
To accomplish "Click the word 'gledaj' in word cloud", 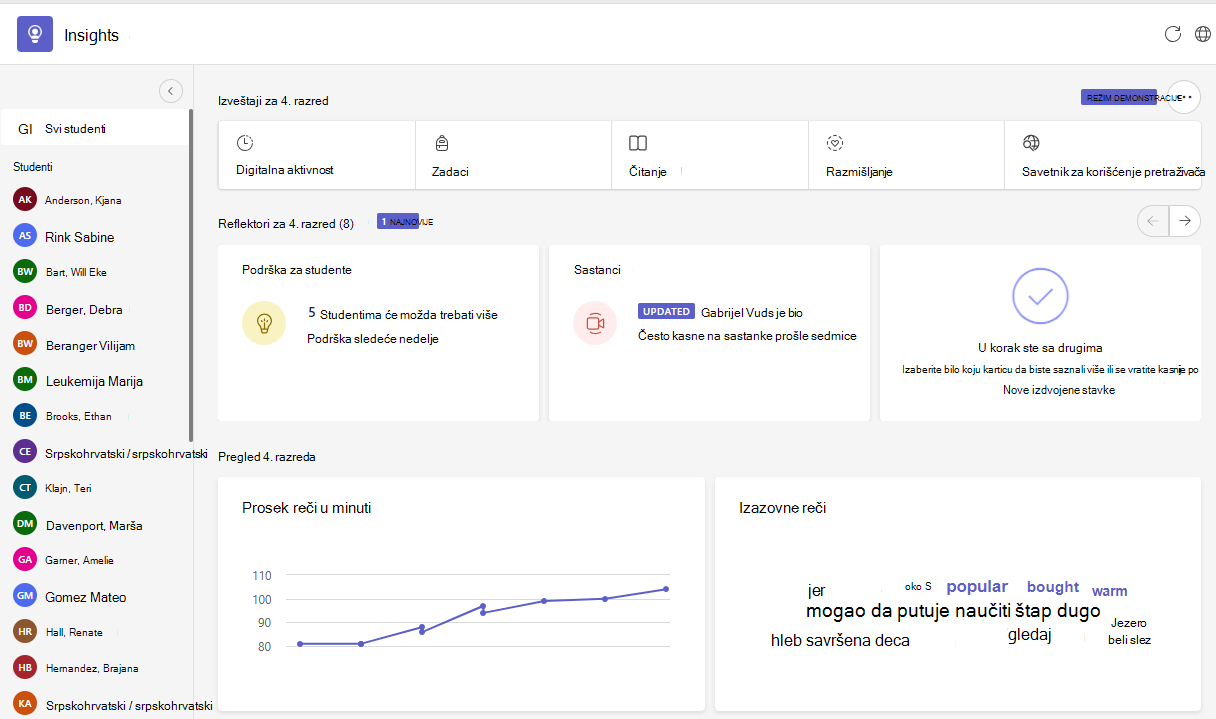I will pos(1029,635).
